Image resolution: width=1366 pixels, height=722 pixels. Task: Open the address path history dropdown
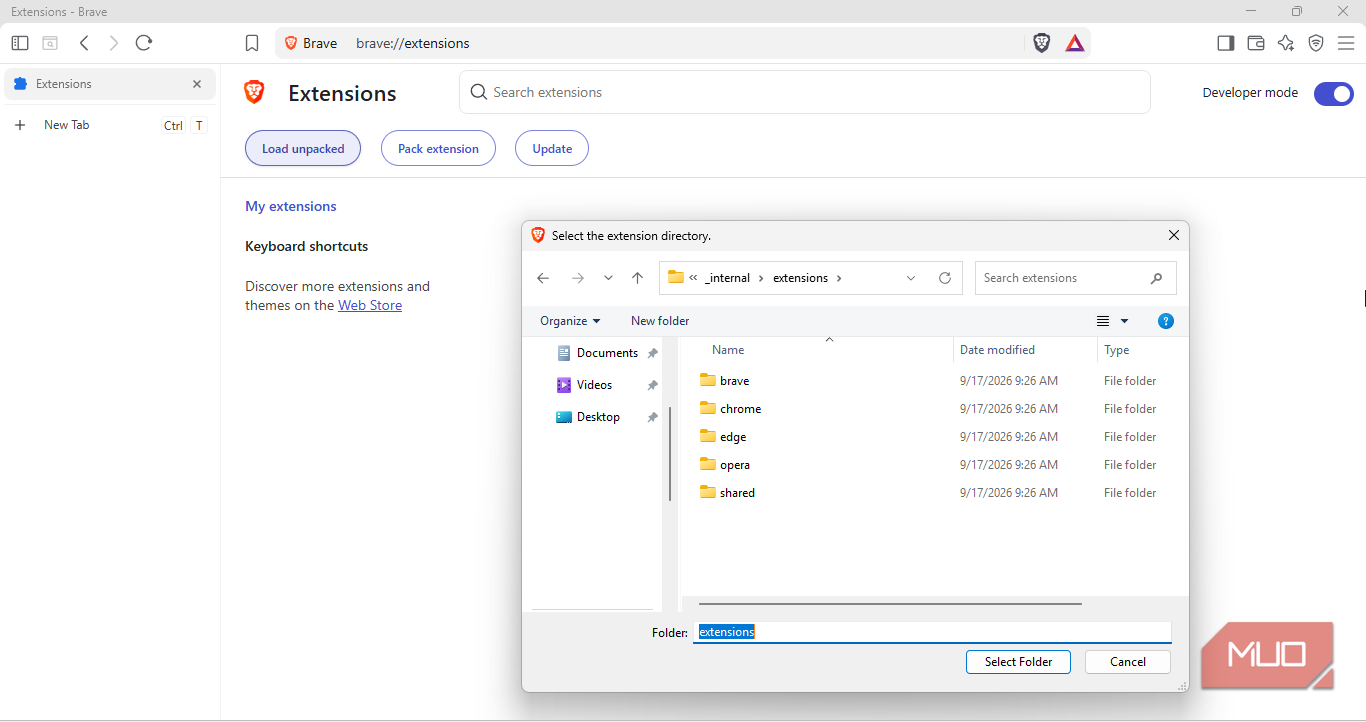pos(911,278)
